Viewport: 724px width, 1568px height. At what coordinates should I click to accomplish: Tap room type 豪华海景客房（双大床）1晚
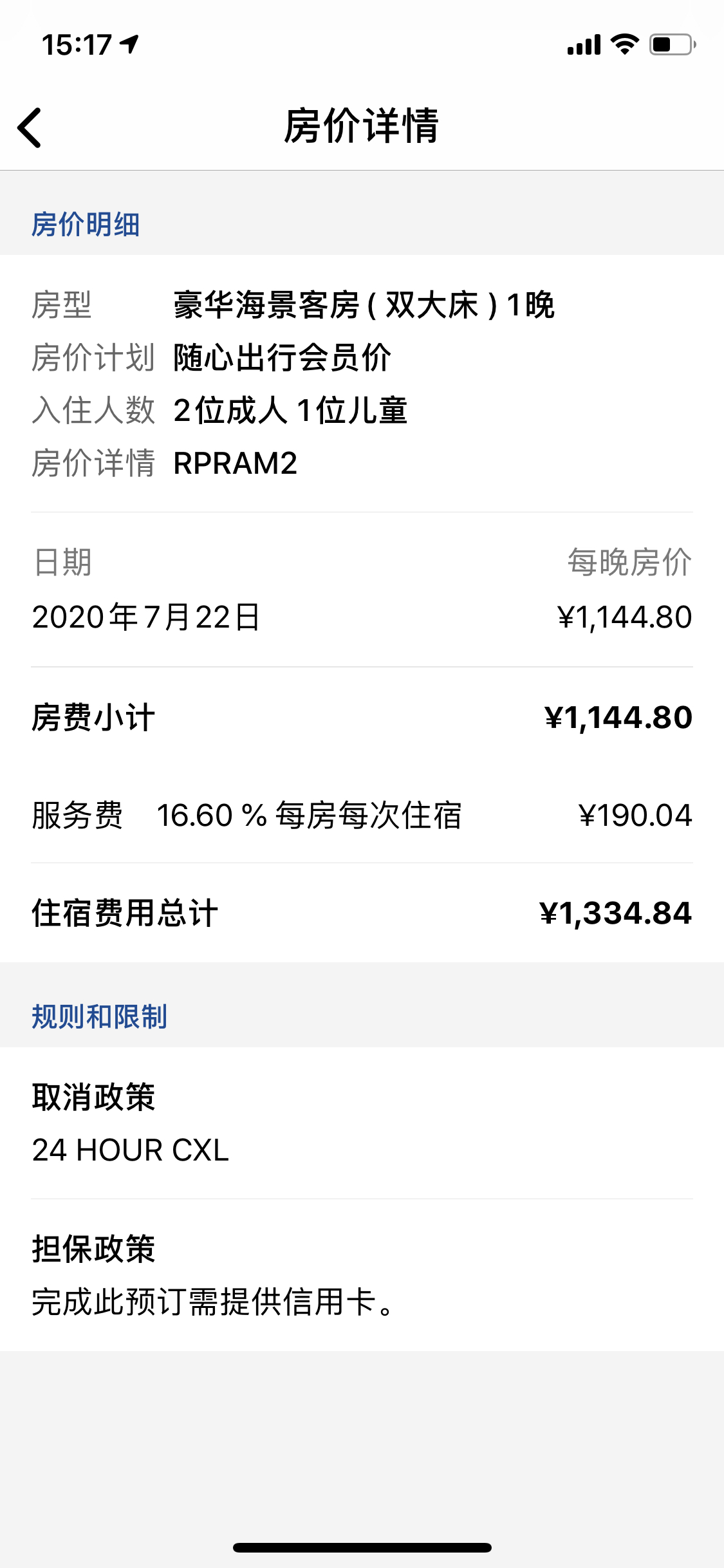(364, 305)
